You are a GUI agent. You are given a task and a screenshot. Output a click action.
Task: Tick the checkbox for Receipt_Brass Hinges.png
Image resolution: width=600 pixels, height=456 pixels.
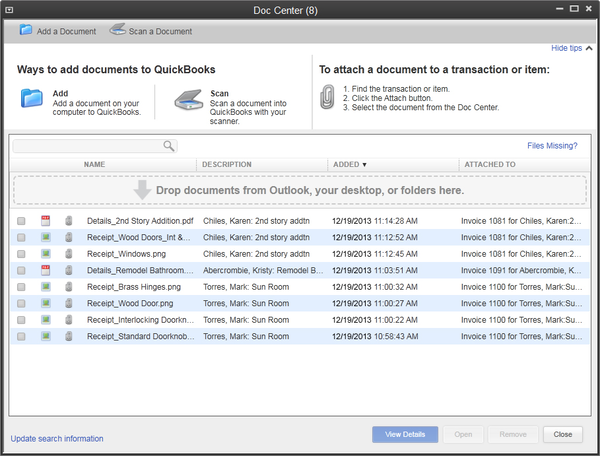tap(21, 287)
